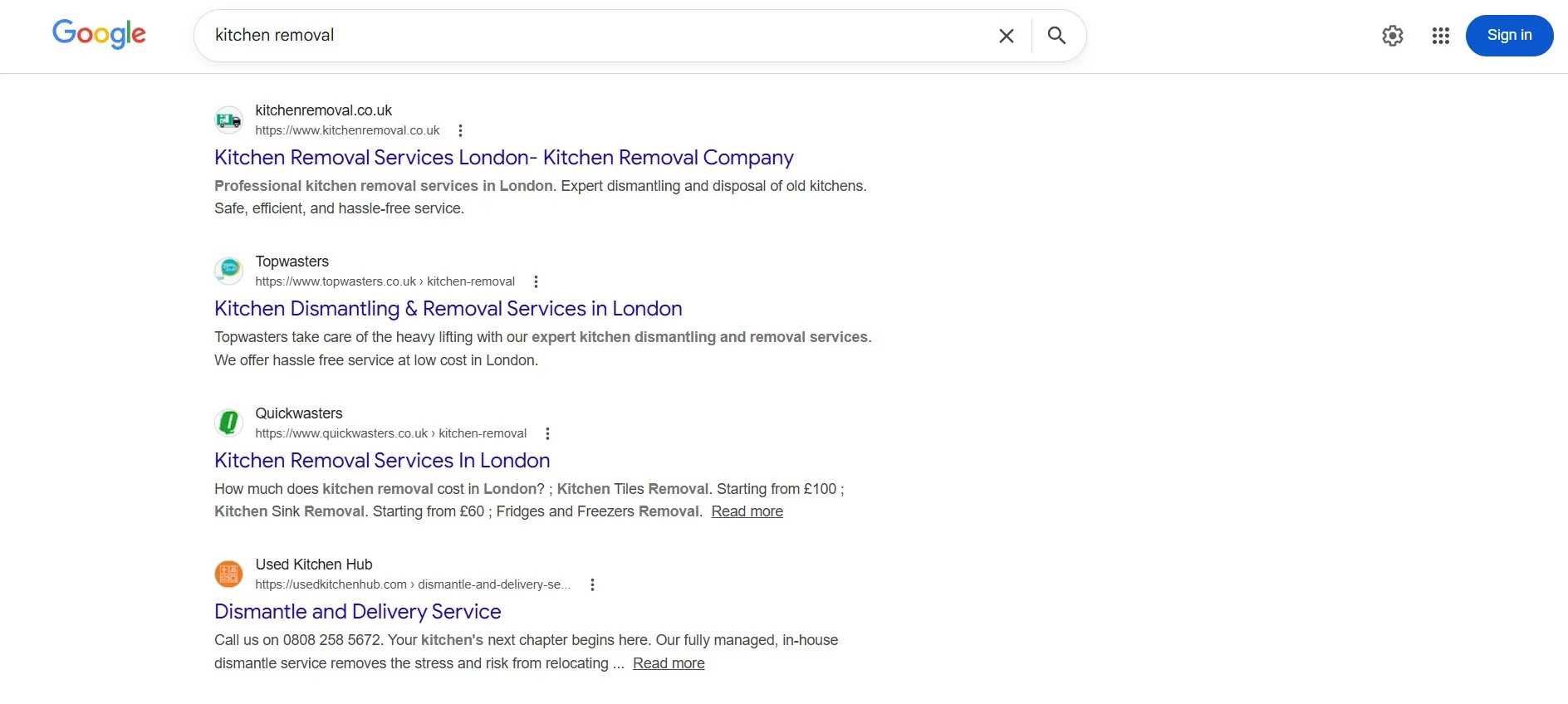This screenshot has height=704, width=1568.
Task: Click into the kitchen removal search field
Action: 581,36
